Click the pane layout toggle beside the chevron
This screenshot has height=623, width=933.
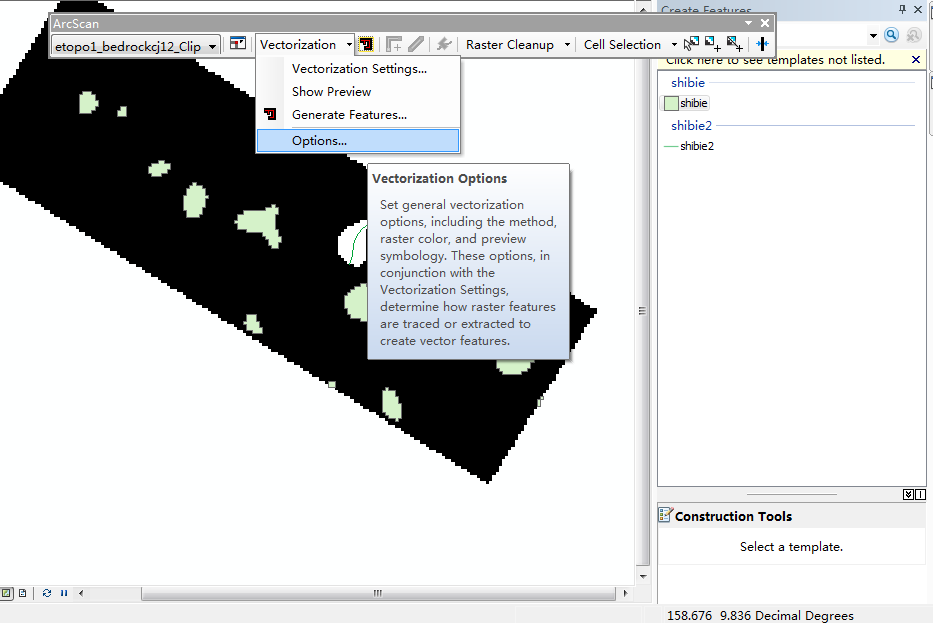point(921,494)
